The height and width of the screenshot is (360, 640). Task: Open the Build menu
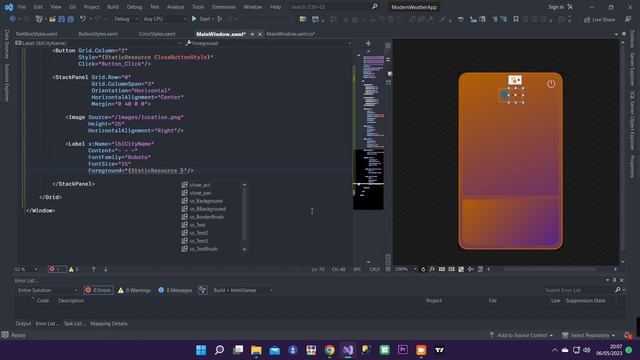(x=113, y=7)
